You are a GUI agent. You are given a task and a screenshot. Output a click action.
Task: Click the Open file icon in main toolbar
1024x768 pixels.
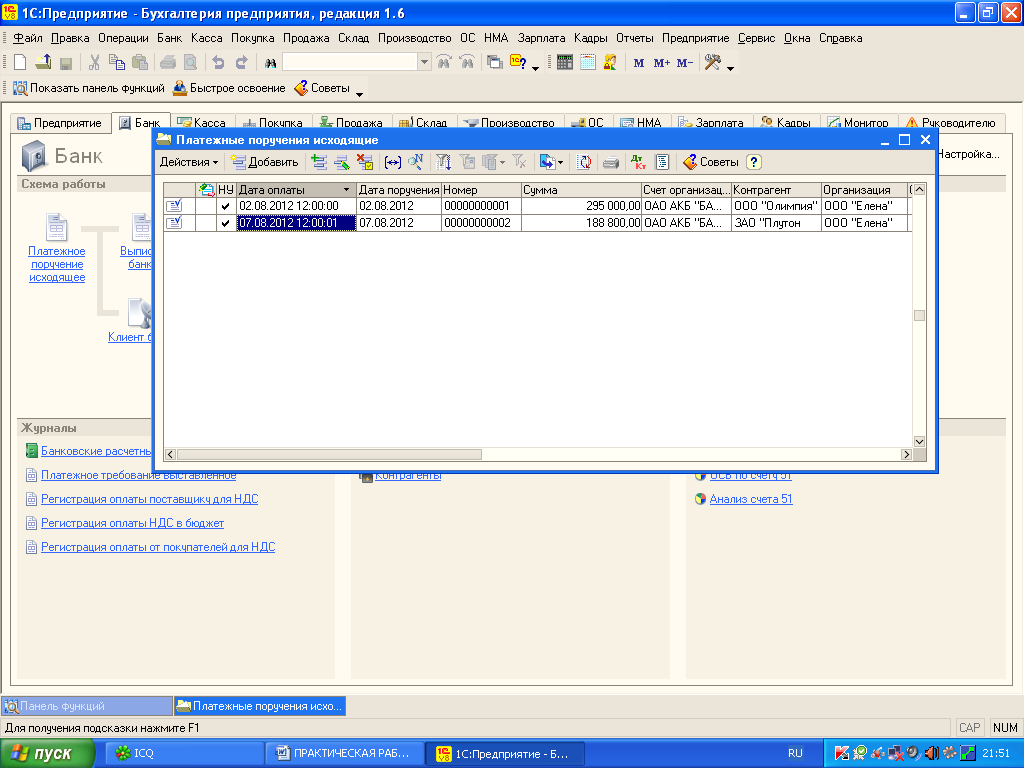point(43,63)
